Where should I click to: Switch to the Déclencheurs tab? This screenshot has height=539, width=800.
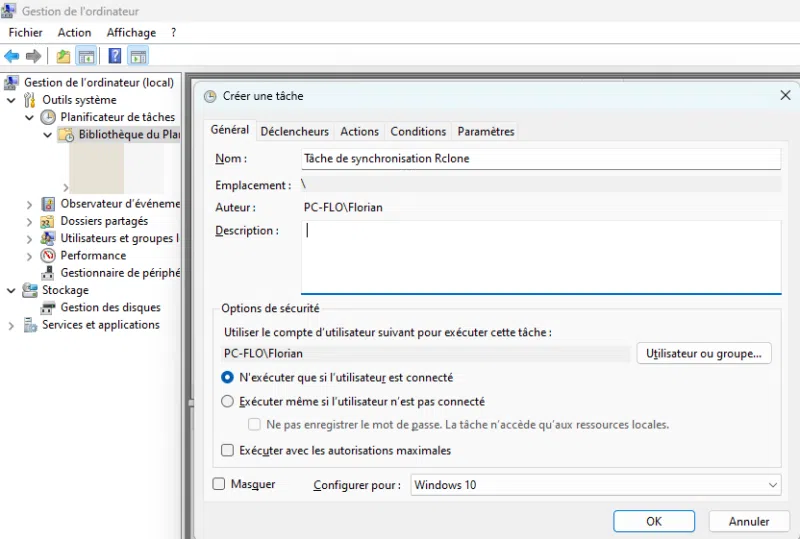click(294, 132)
